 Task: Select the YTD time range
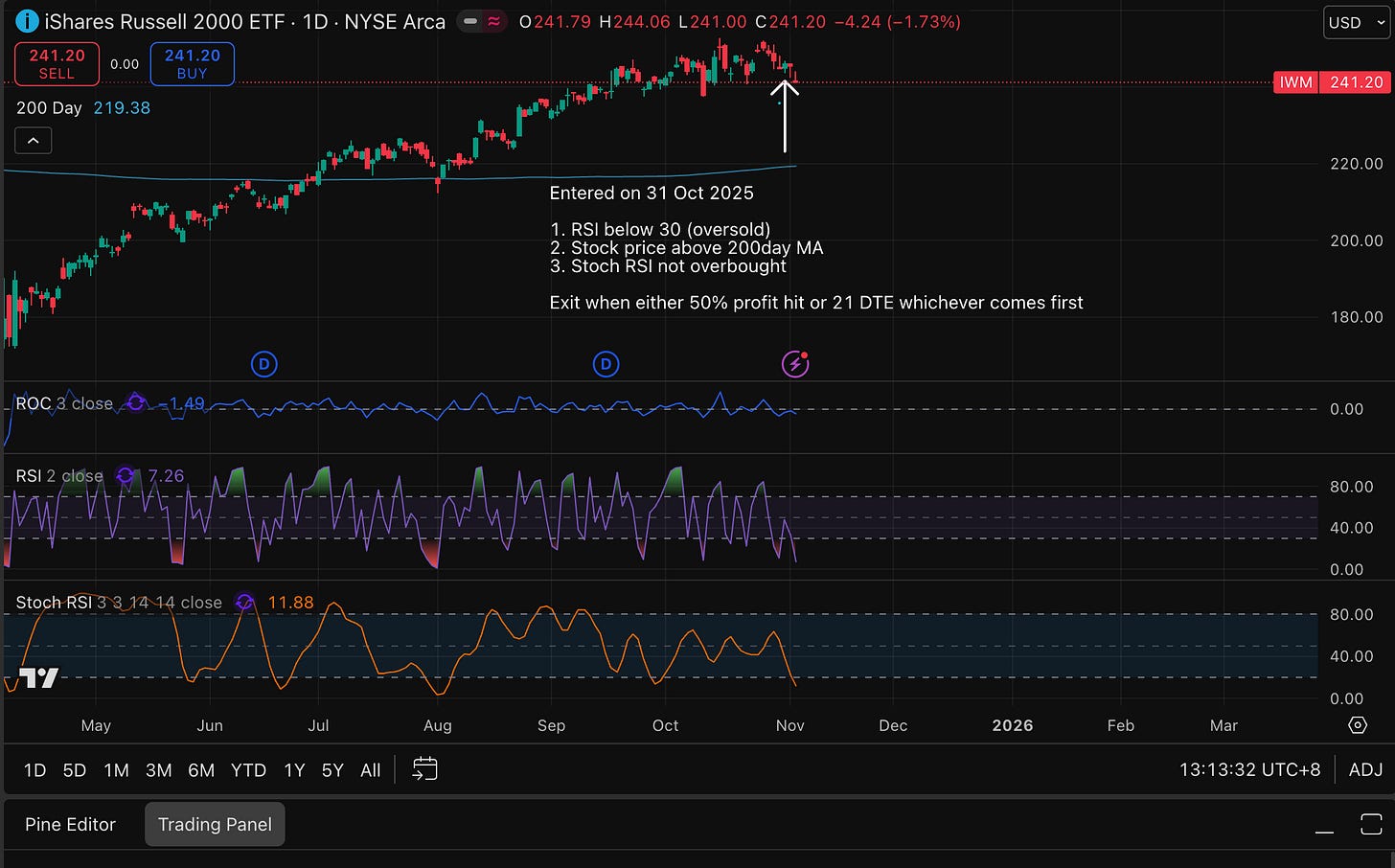pyautogui.click(x=248, y=770)
